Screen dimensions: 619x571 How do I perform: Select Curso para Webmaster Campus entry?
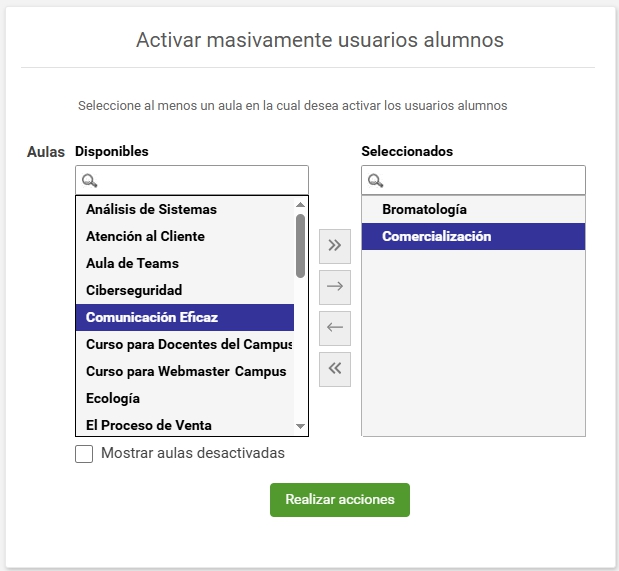click(x=185, y=371)
